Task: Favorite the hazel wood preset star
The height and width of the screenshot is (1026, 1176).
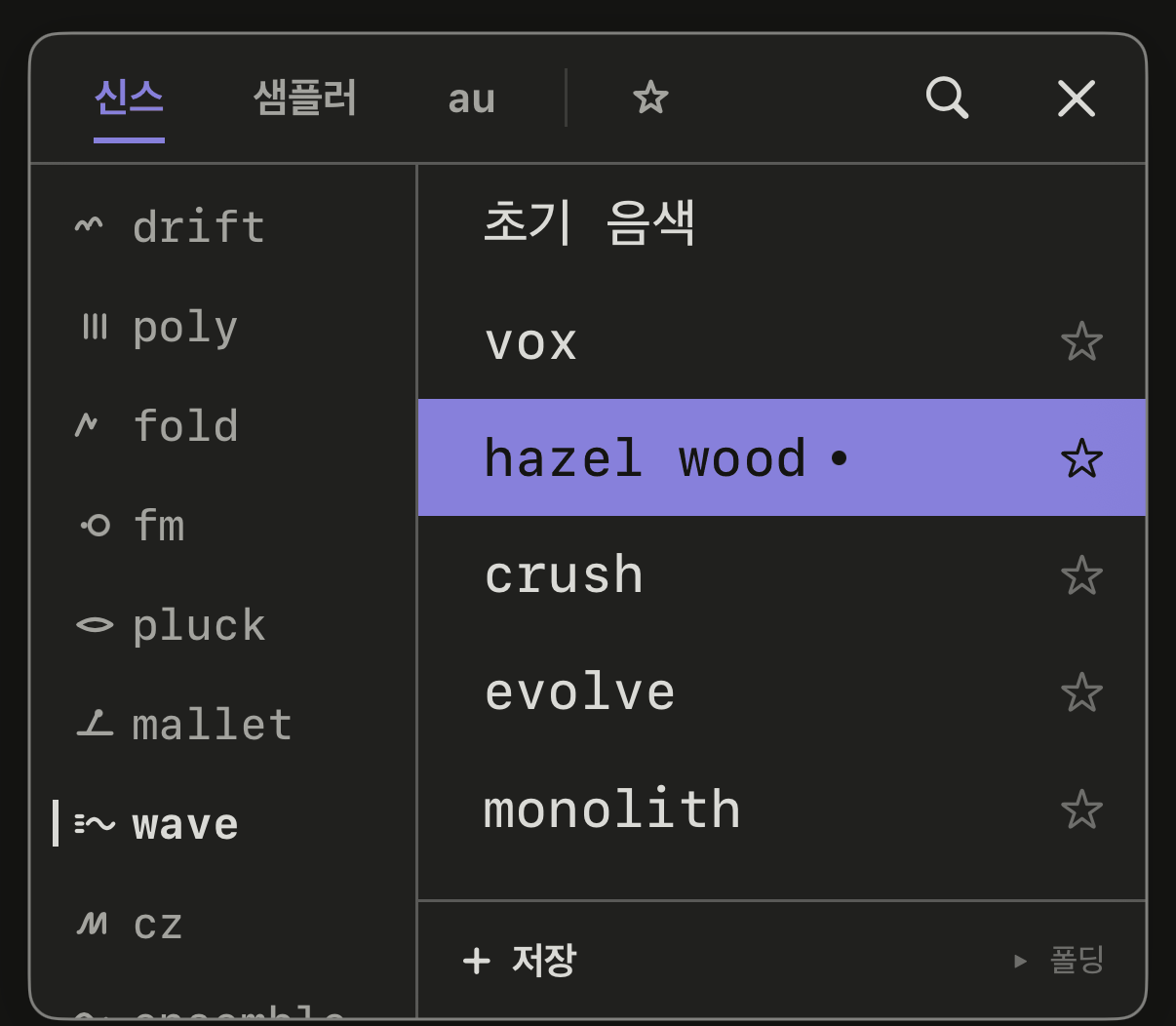Action: [x=1081, y=458]
